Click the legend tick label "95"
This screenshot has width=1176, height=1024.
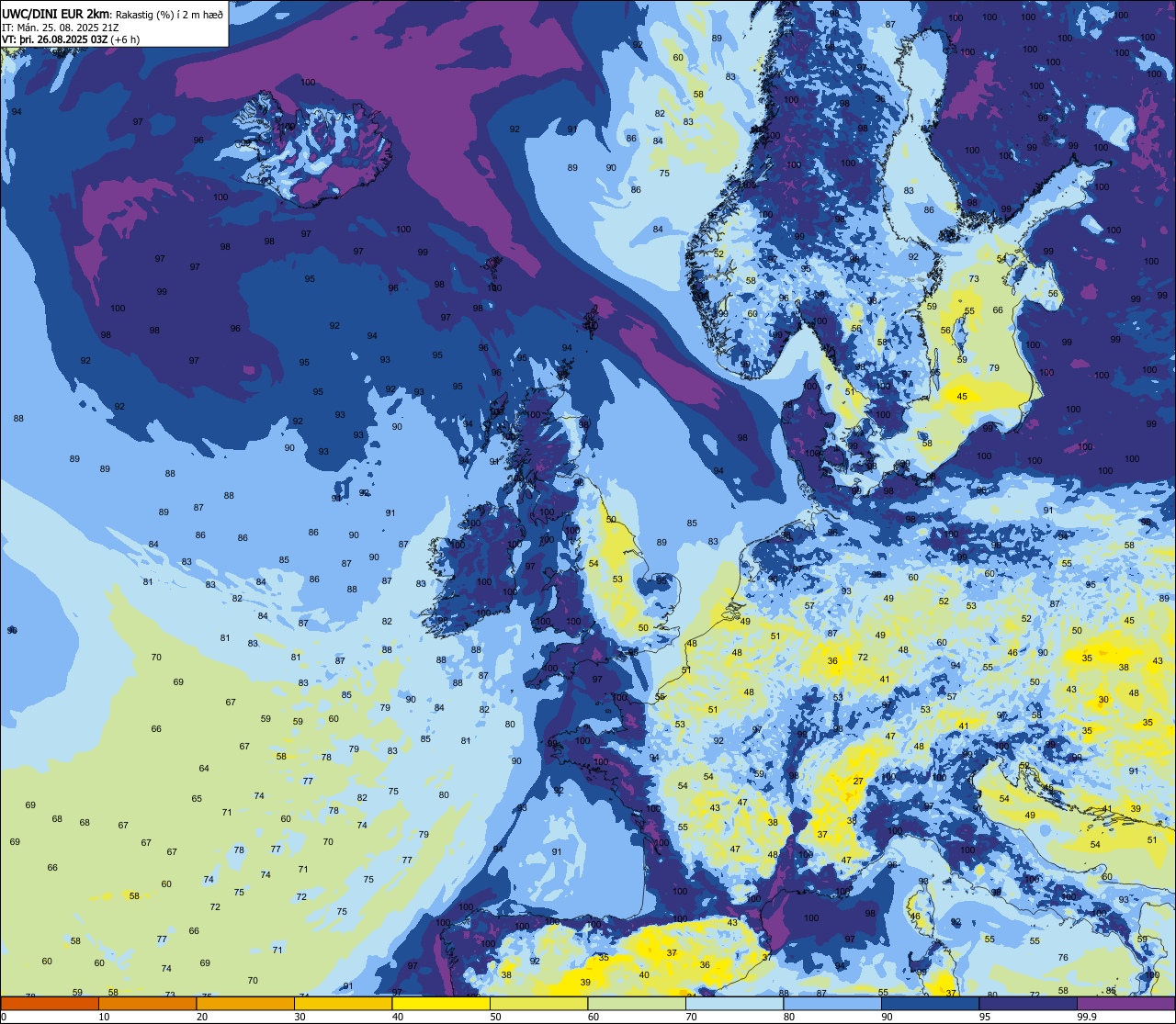point(985,1017)
